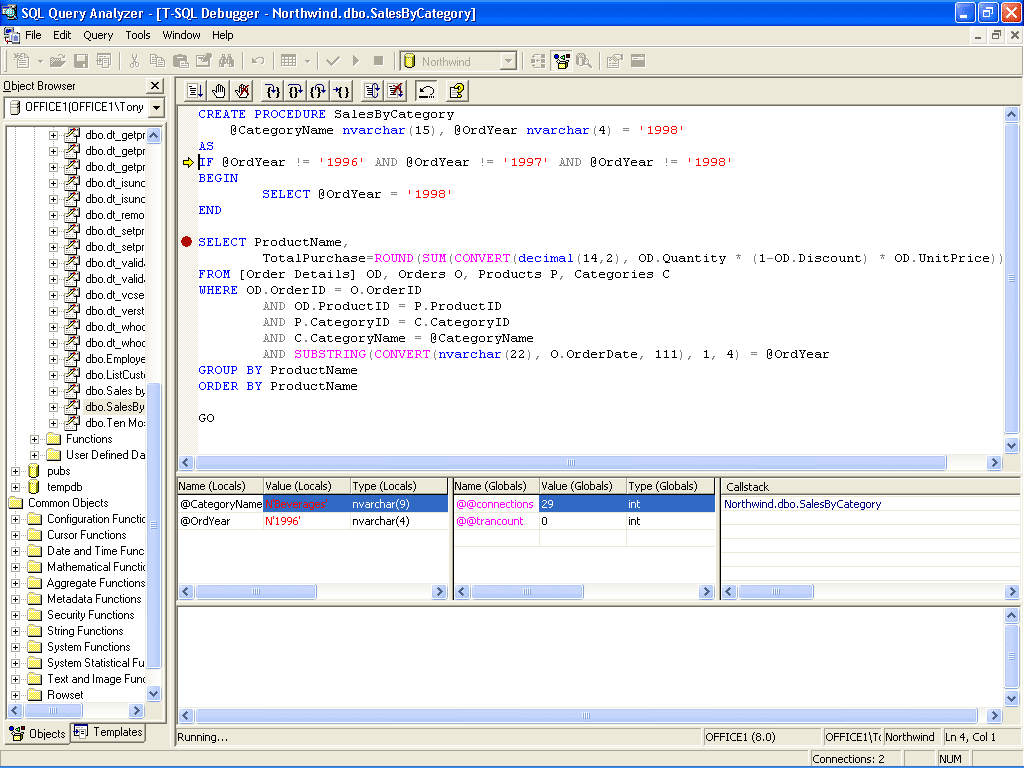The height and width of the screenshot is (768, 1024).
Task: Click the Step Out debugger icon
Action: pos(319,91)
